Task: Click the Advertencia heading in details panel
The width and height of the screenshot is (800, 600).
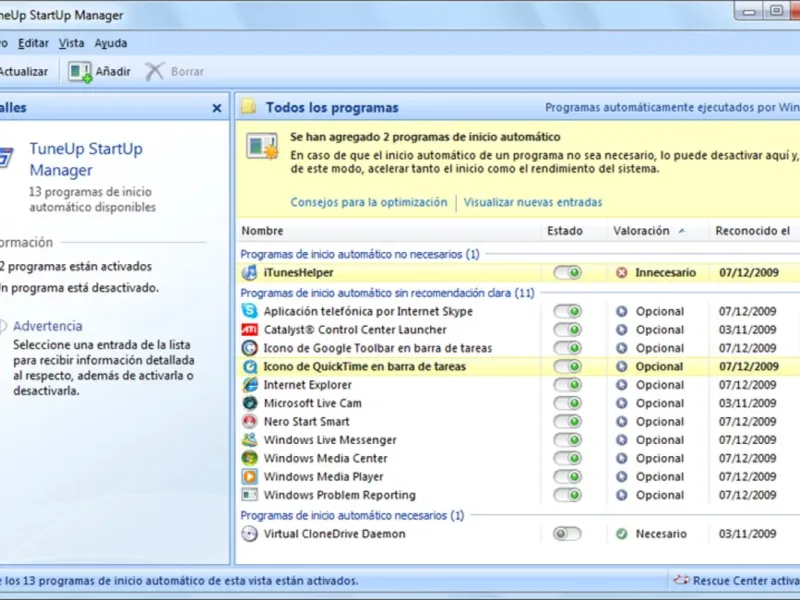Action: coord(47,326)
